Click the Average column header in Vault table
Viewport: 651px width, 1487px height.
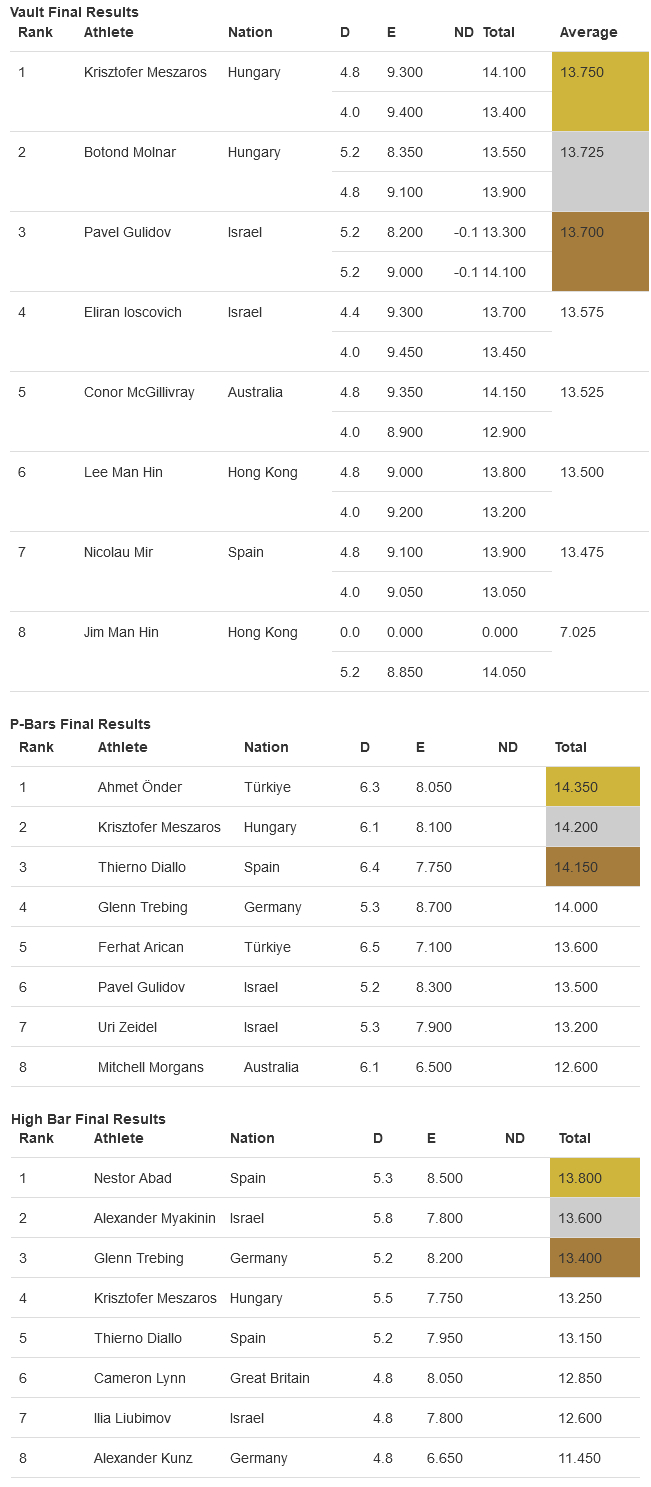tap(589, 32)
